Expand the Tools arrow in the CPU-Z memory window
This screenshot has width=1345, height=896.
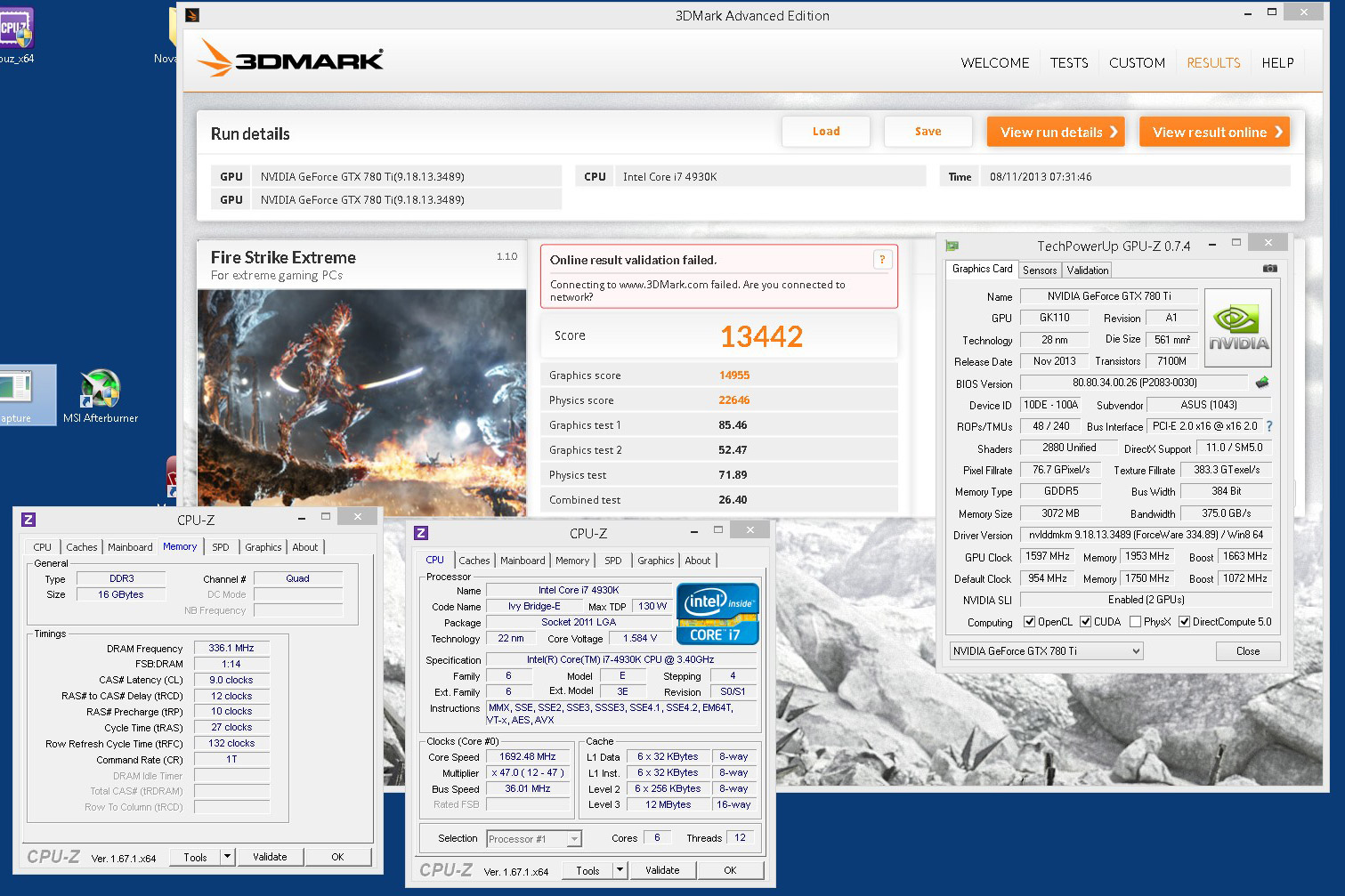point(228,857)
